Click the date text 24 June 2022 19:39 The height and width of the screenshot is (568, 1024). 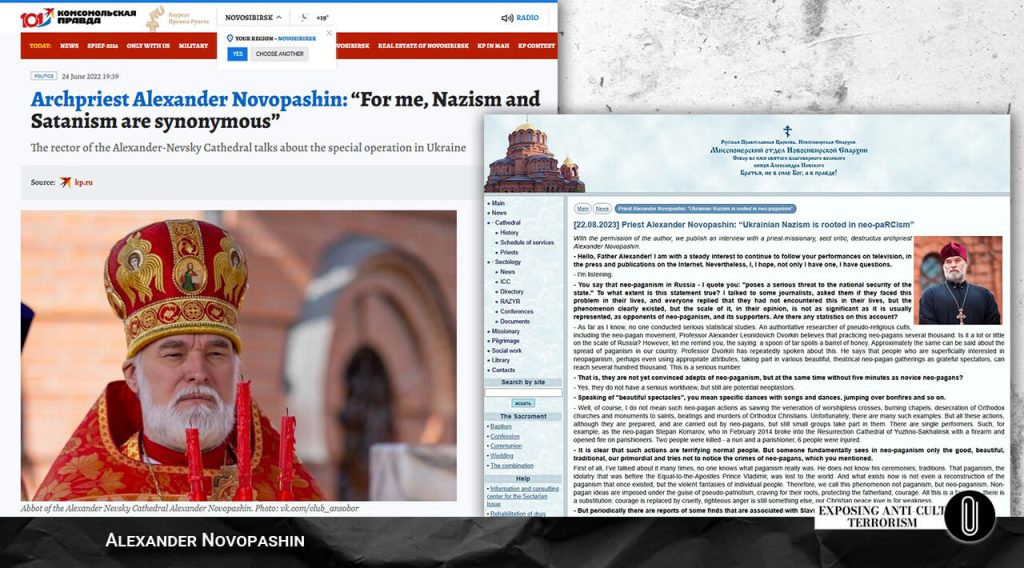pyautogui.click(x=90, y=76)
